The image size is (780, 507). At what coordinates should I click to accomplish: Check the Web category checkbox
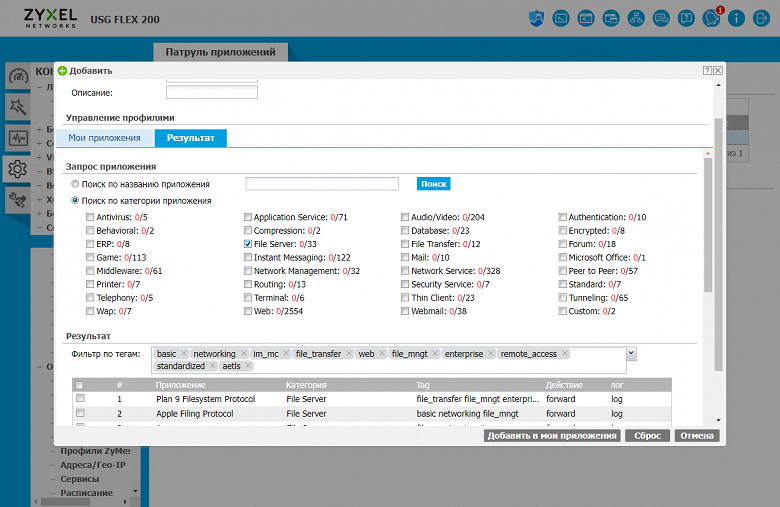(248, 311)
